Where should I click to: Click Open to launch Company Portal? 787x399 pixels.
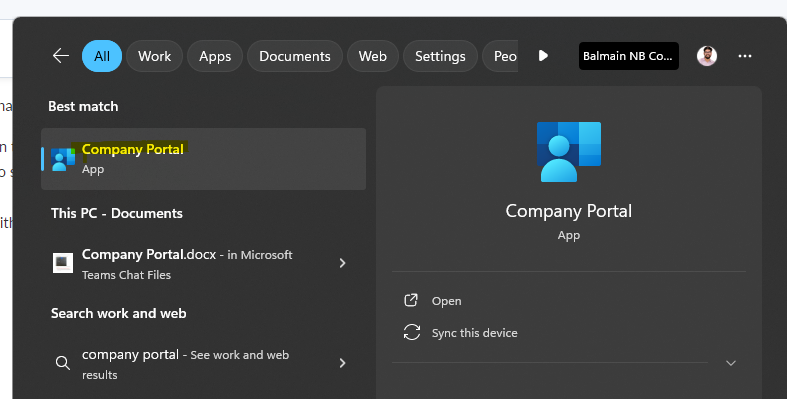pyautogui.click(x=446, y=301)
